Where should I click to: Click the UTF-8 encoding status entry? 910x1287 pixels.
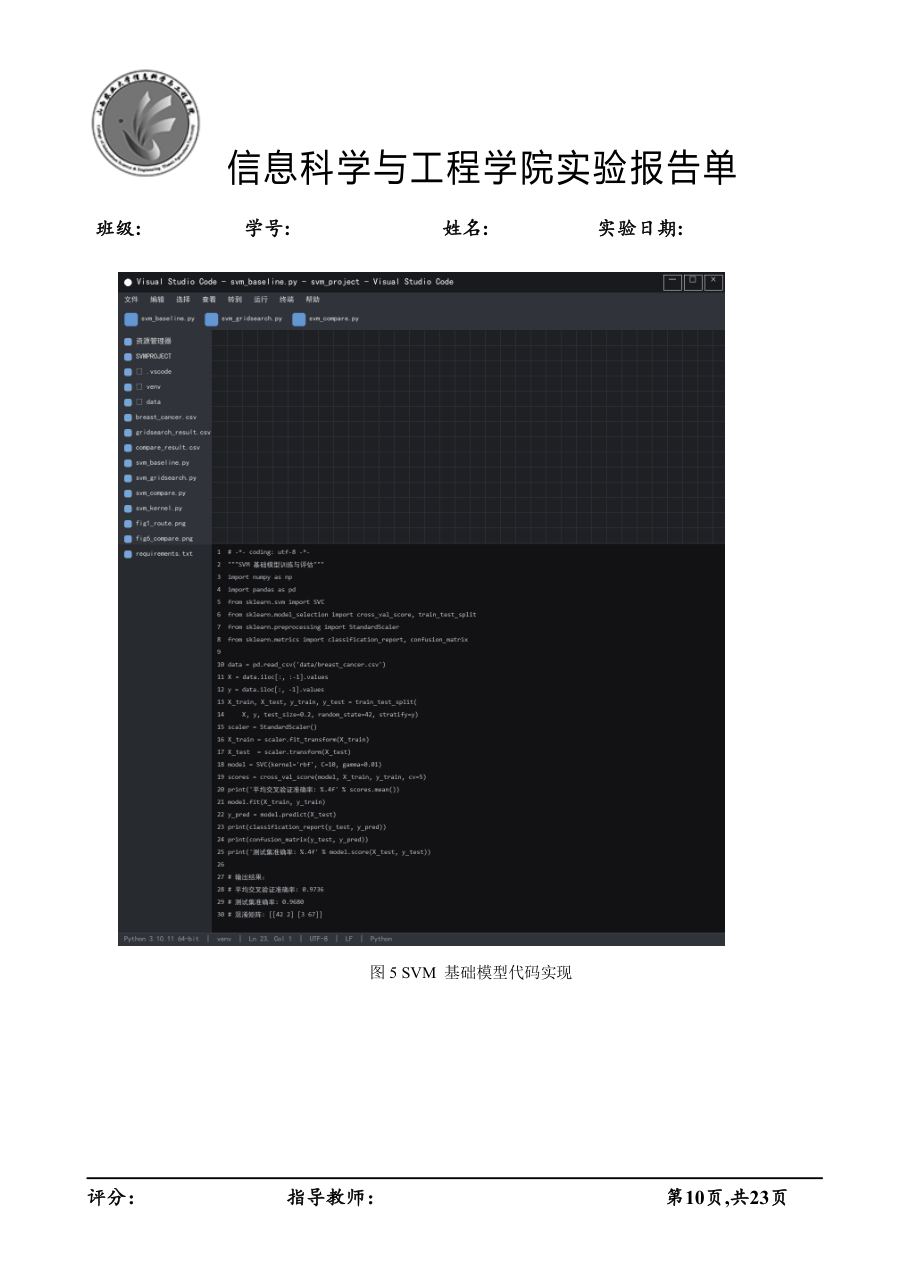pos(318,939)
